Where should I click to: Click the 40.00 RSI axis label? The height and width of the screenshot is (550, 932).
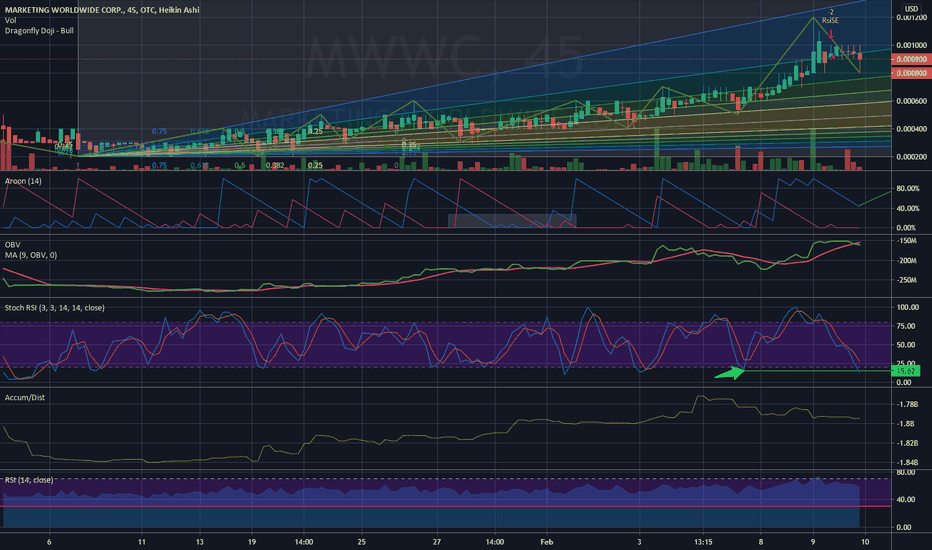pos(904,499)
